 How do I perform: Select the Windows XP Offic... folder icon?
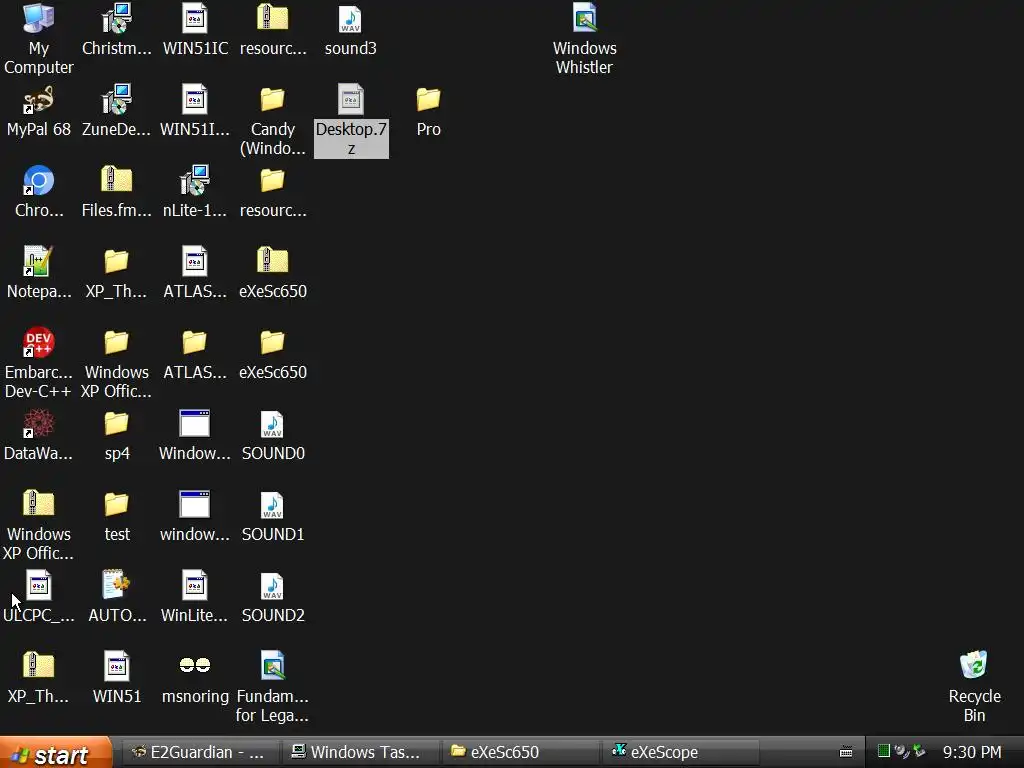[x=117, y=343]
